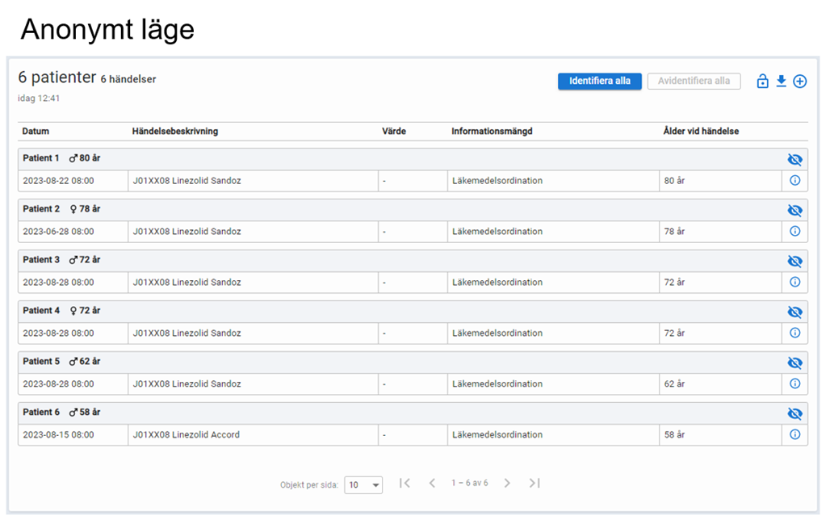Click the date 2023-08-15 08:00
This screenshot has height=521, width=827.
point(58,435)
